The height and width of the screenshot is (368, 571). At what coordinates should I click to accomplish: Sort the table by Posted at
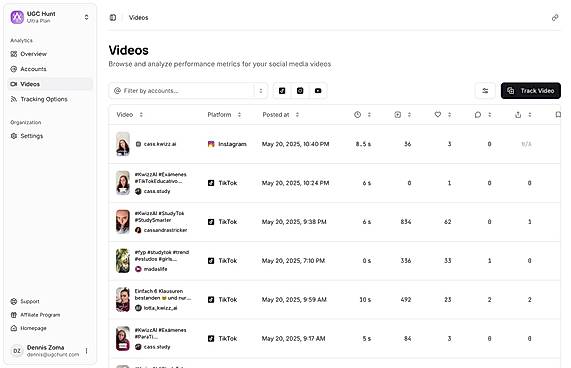pyautogui.click(x=281, y=115)
